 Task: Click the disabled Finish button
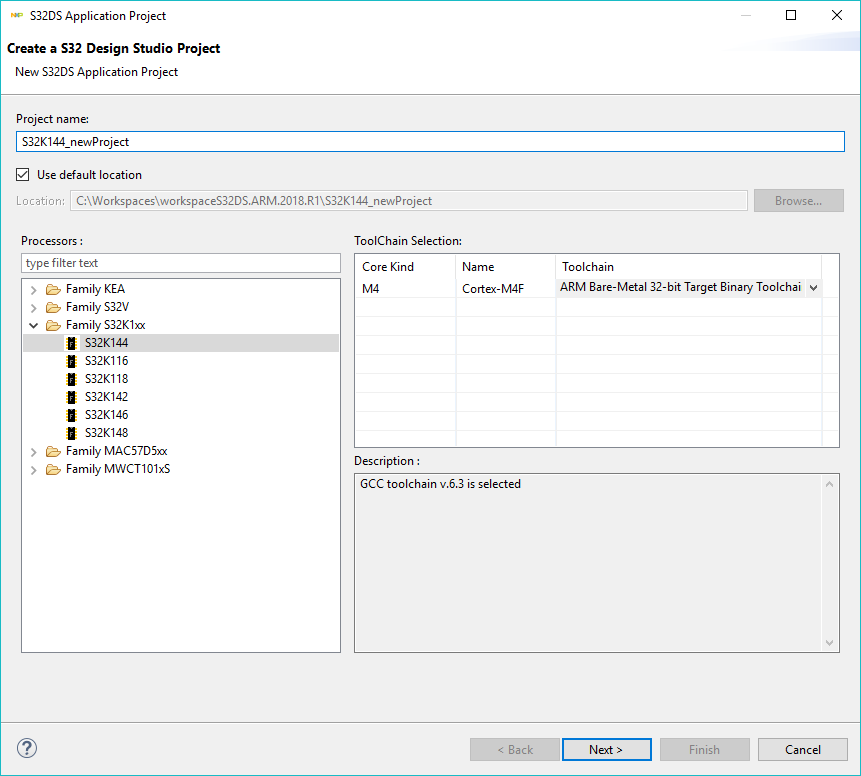coord(705,750)
